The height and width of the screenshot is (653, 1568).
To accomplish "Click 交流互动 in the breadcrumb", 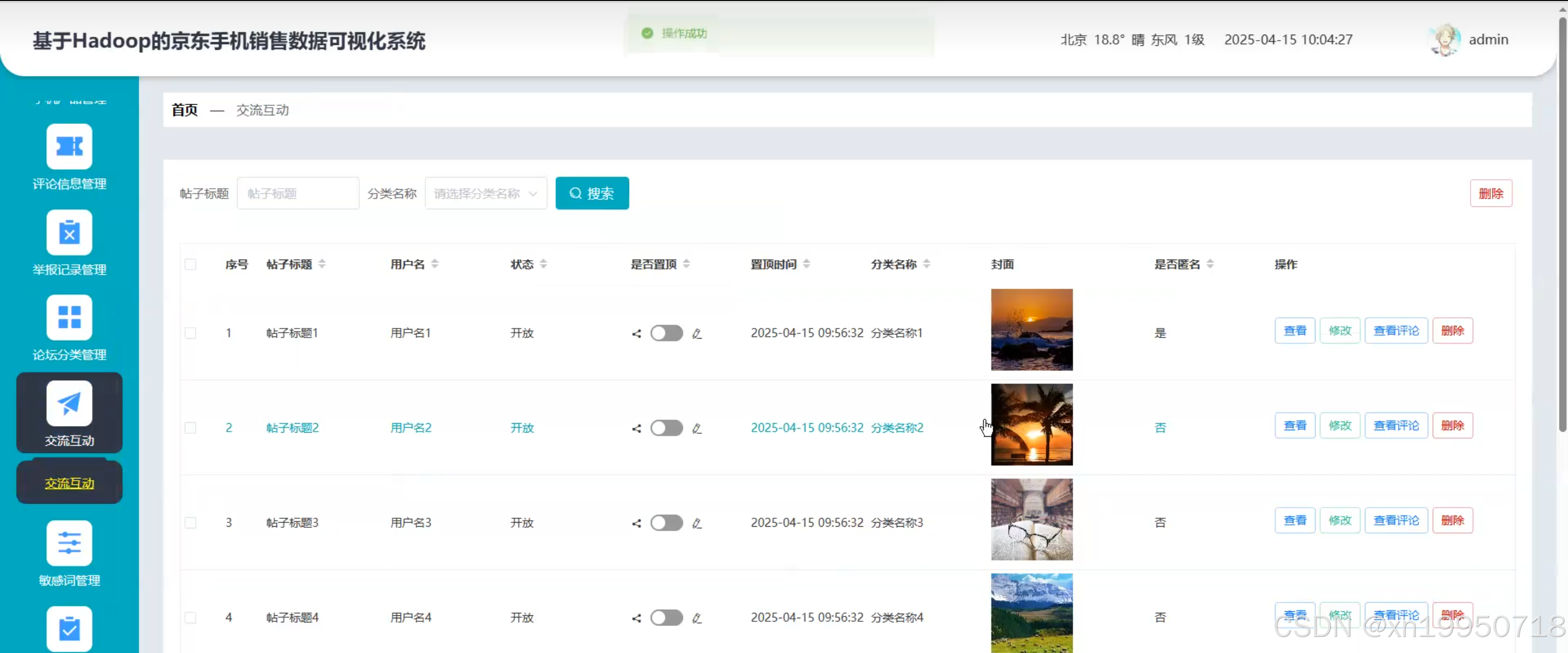I will coord(263,110).
